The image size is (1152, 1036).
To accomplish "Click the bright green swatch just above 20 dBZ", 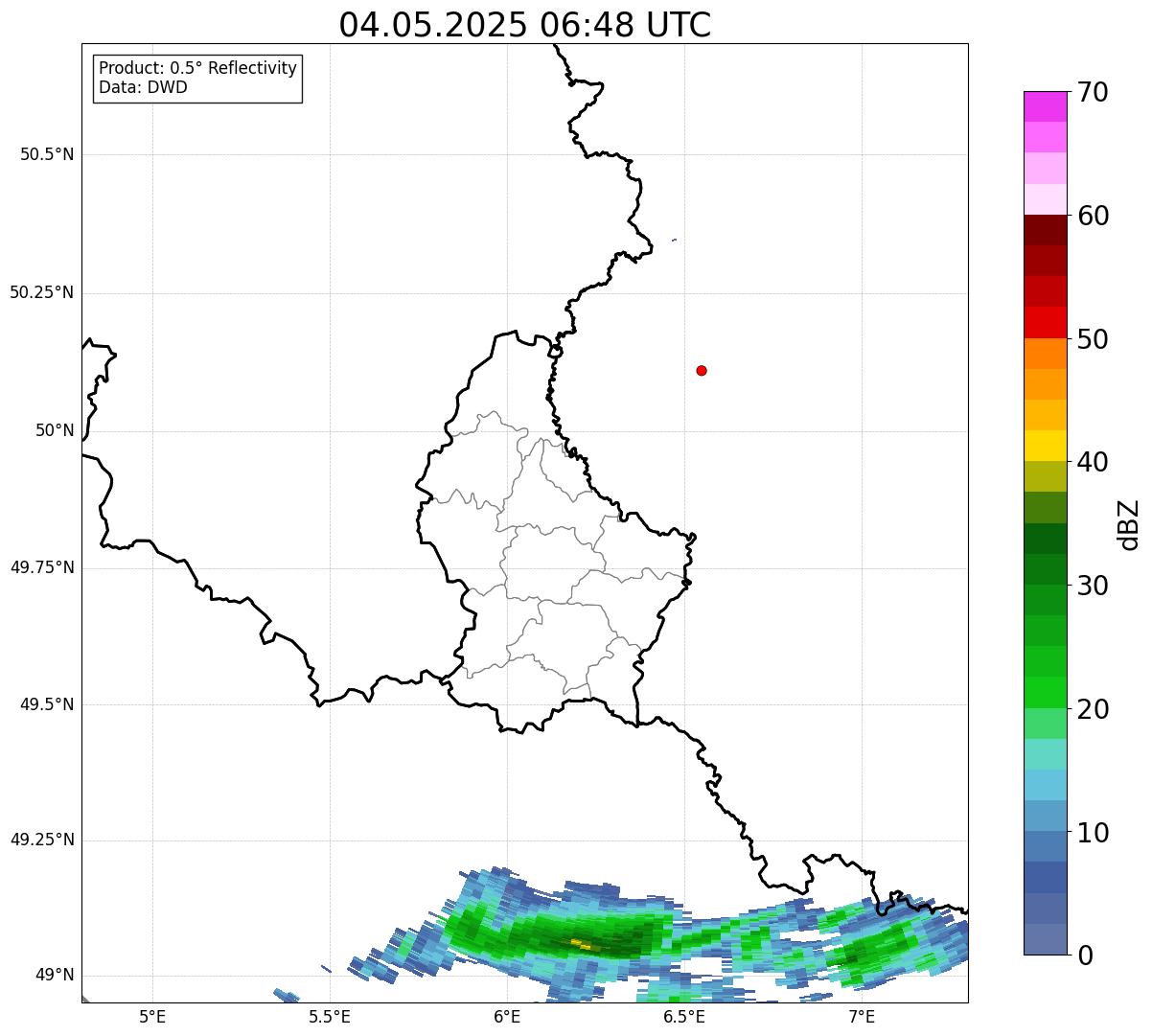I will coord(1045,692).
